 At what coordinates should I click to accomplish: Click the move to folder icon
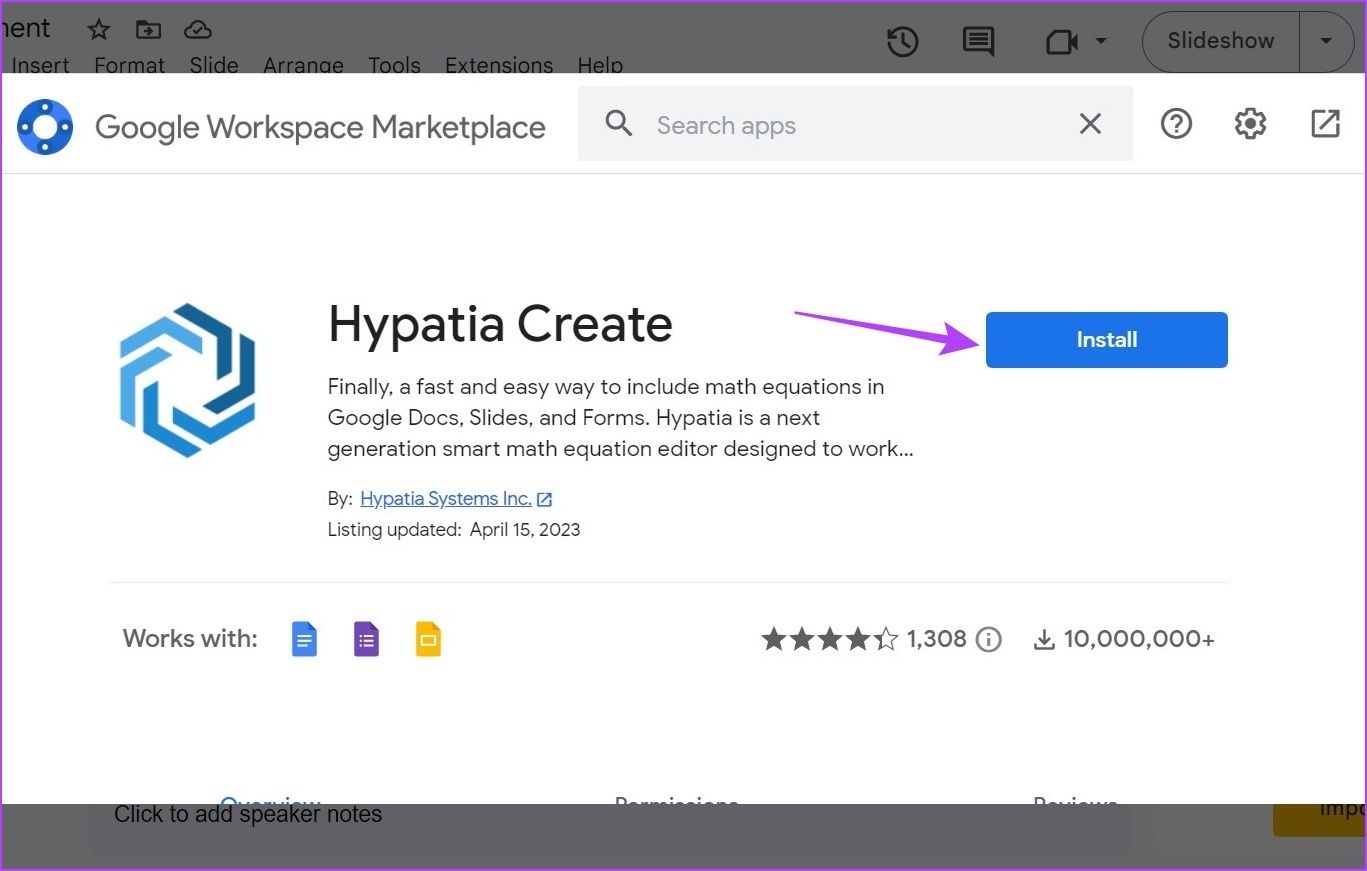(148, 29)
